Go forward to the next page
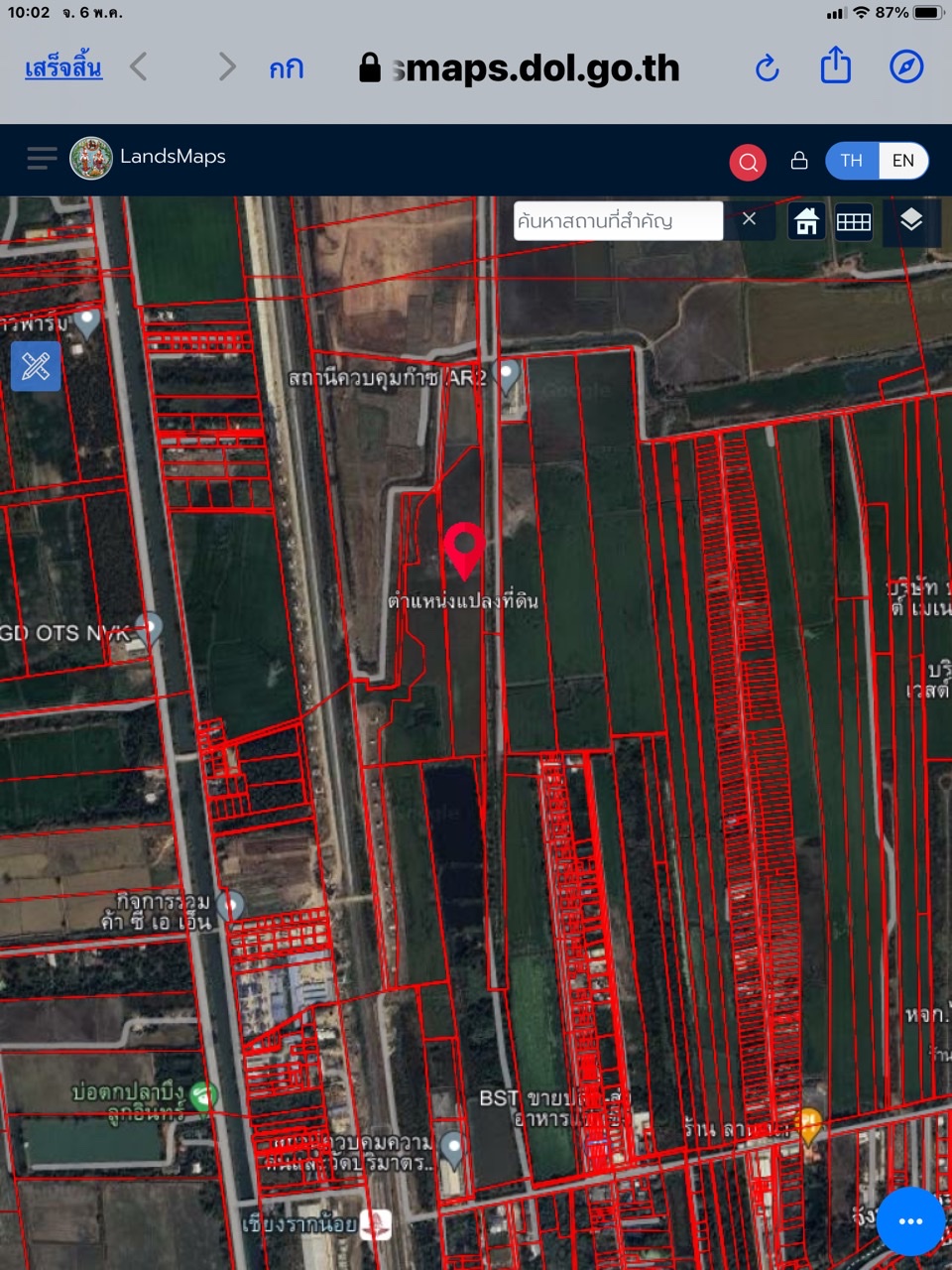This screenshot has height=1270, width=952. pyautogui.click(x=227, y=67)
